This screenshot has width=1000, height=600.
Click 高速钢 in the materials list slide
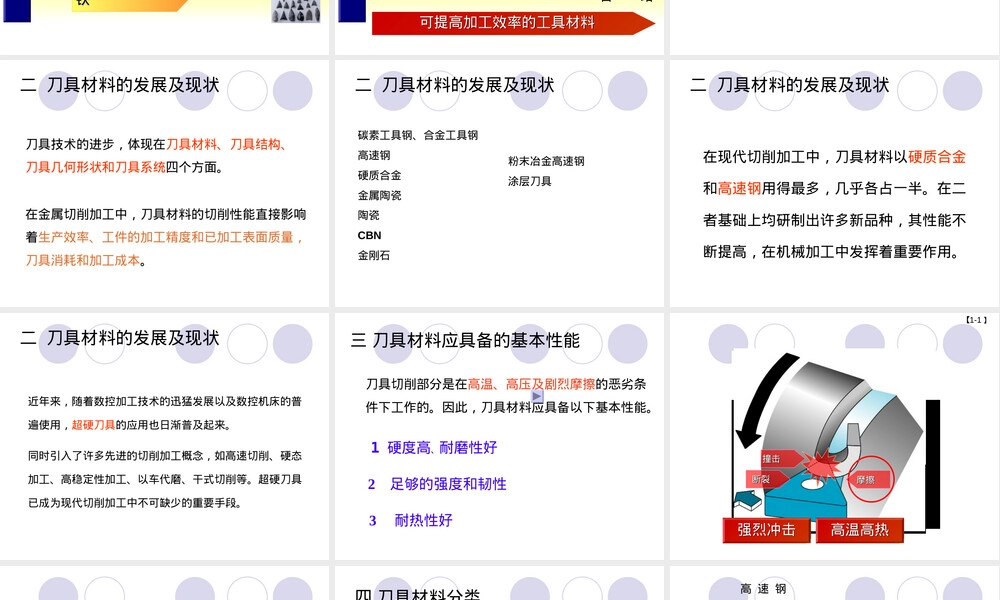pos(374,155)
